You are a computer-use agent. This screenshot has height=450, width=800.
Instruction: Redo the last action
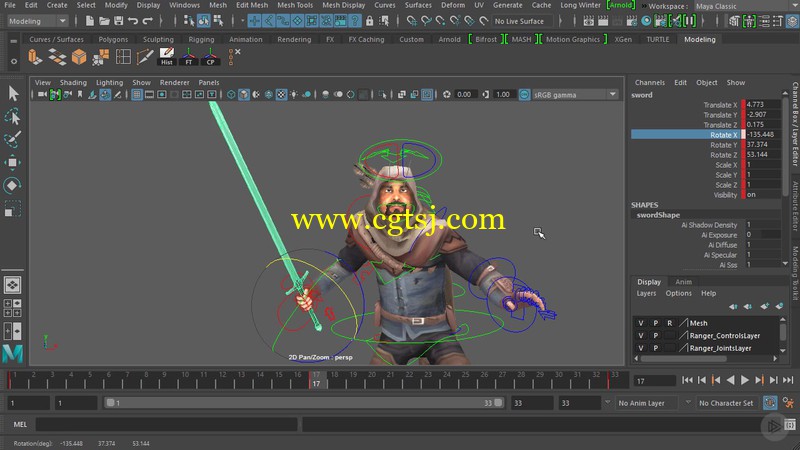(147, 21)
